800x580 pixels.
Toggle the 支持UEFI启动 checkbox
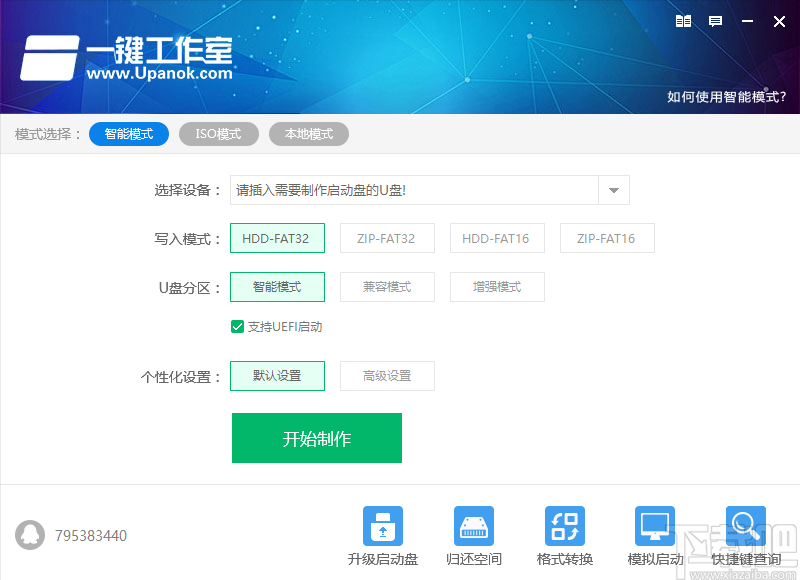click(x=237, y=326)
